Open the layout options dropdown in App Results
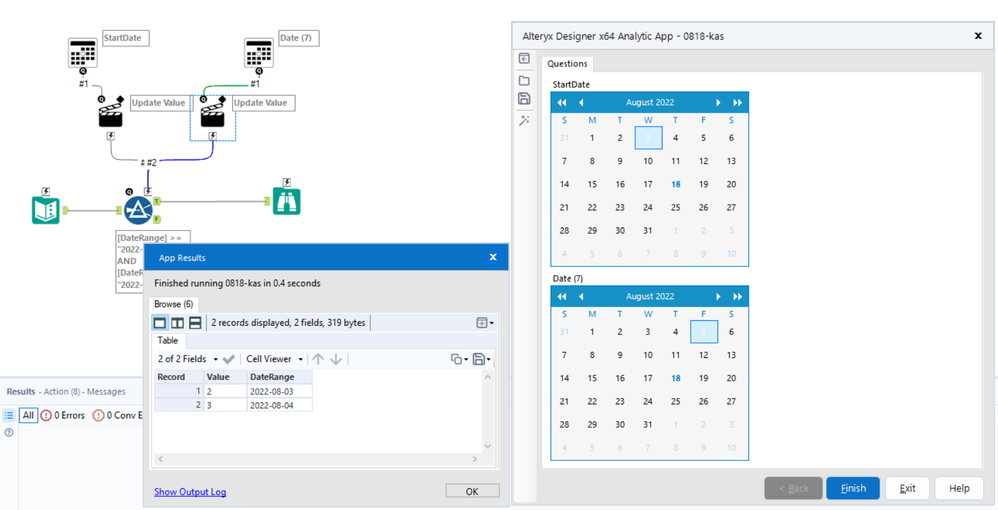 point(486,323)
